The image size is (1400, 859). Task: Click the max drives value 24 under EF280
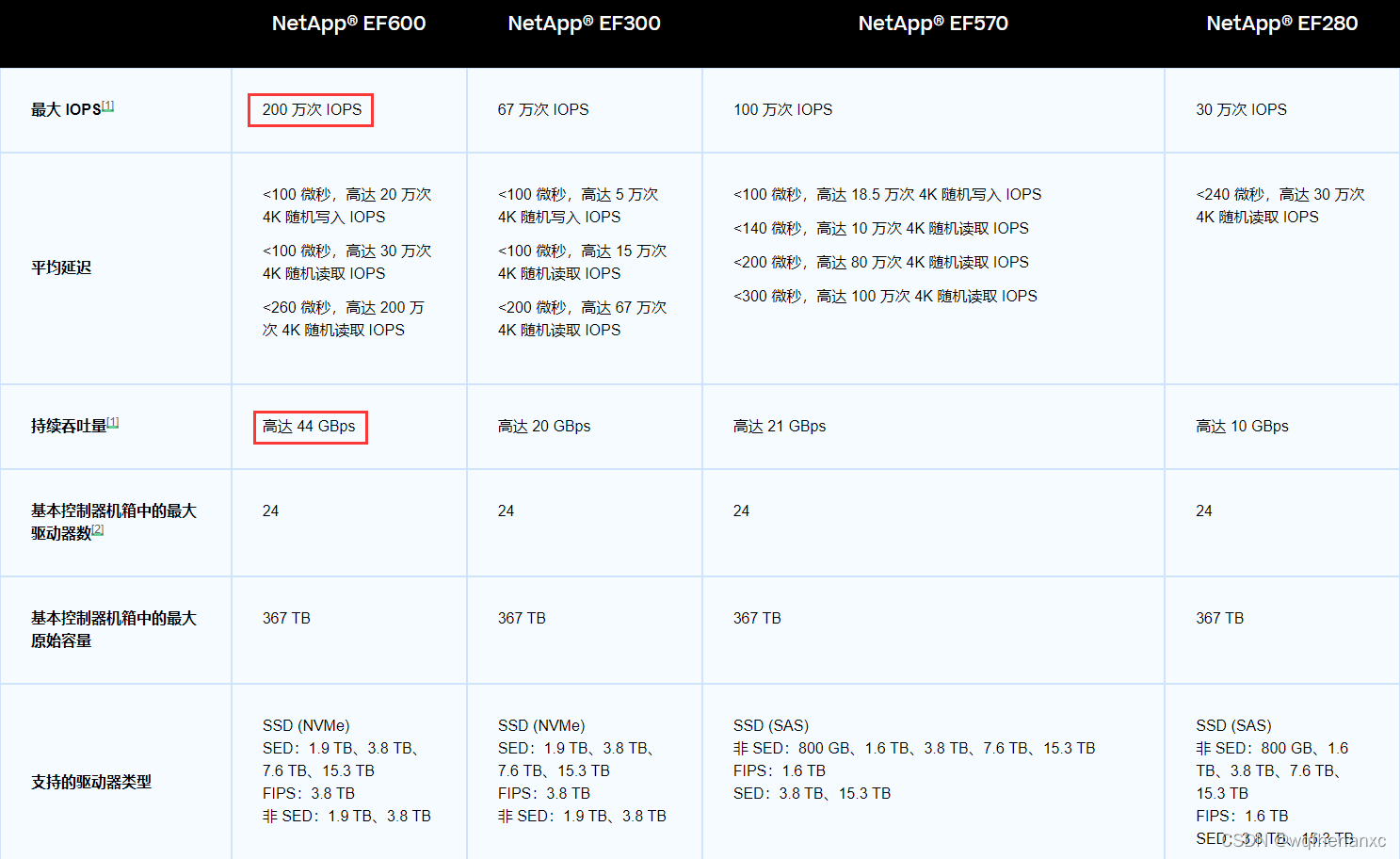pyautogui.click(x=1204, y=511)
